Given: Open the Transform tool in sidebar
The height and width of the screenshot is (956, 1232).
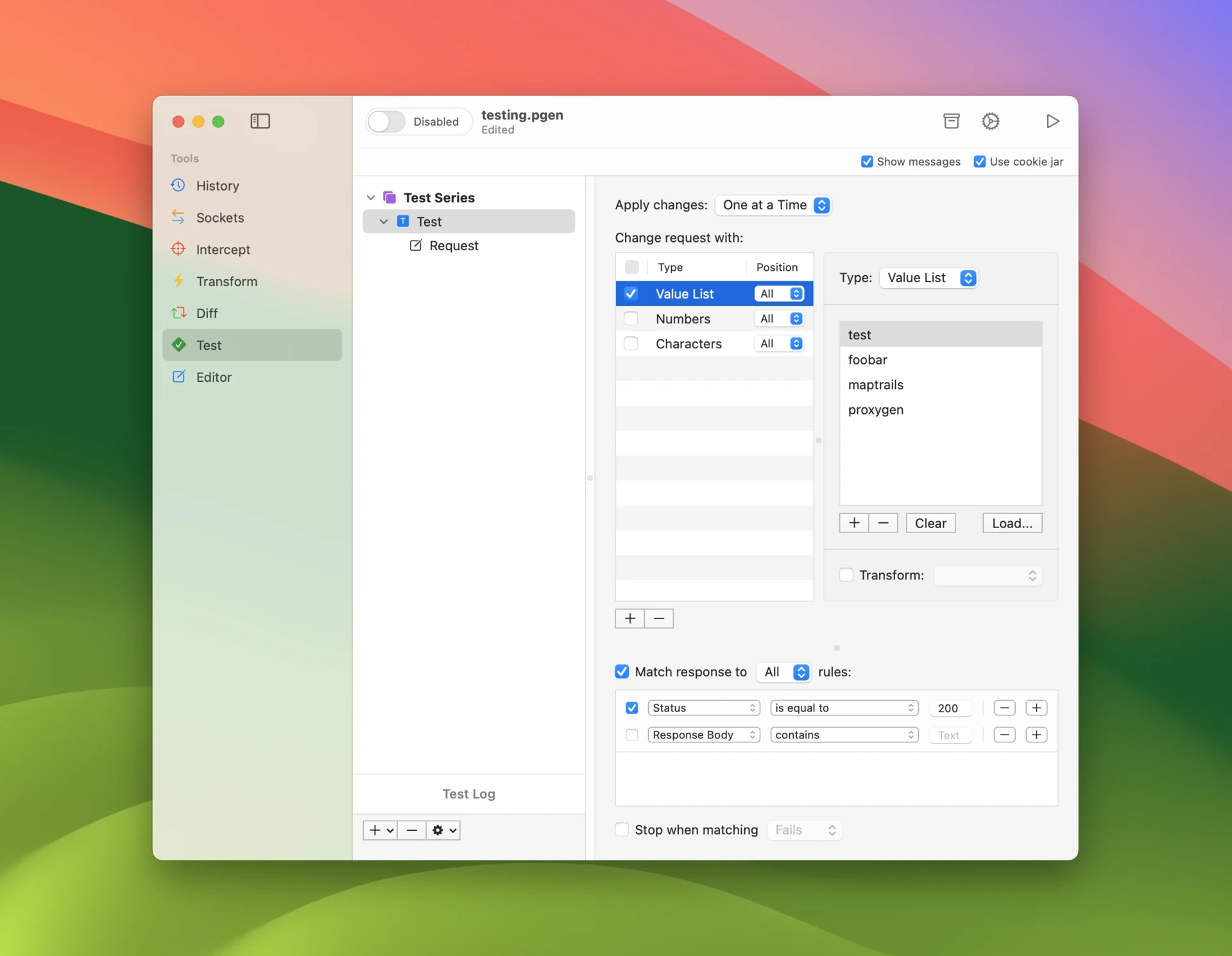Looking at the screenshot, I should 226,281.
